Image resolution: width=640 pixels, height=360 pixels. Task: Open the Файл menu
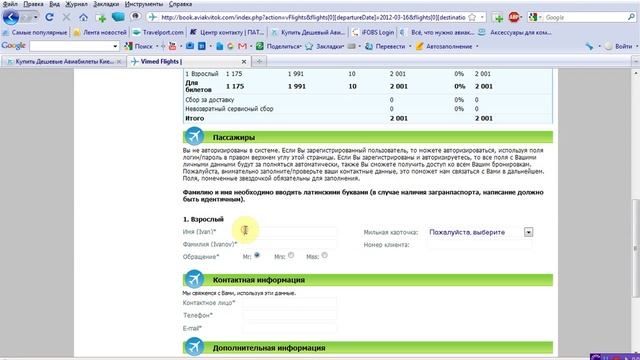10,4
